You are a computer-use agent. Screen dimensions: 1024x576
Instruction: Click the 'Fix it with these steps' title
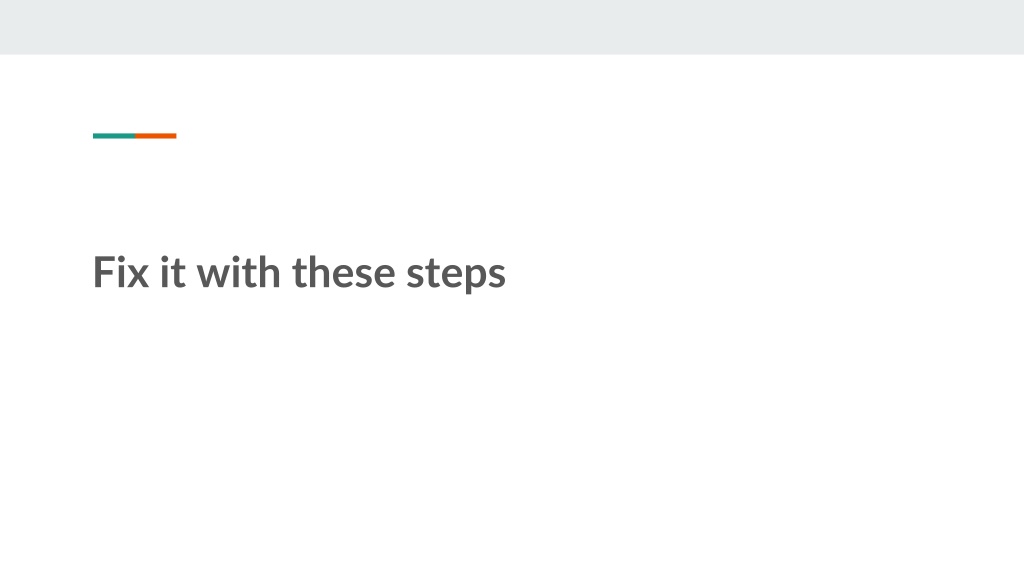click(x=299, y=272)
